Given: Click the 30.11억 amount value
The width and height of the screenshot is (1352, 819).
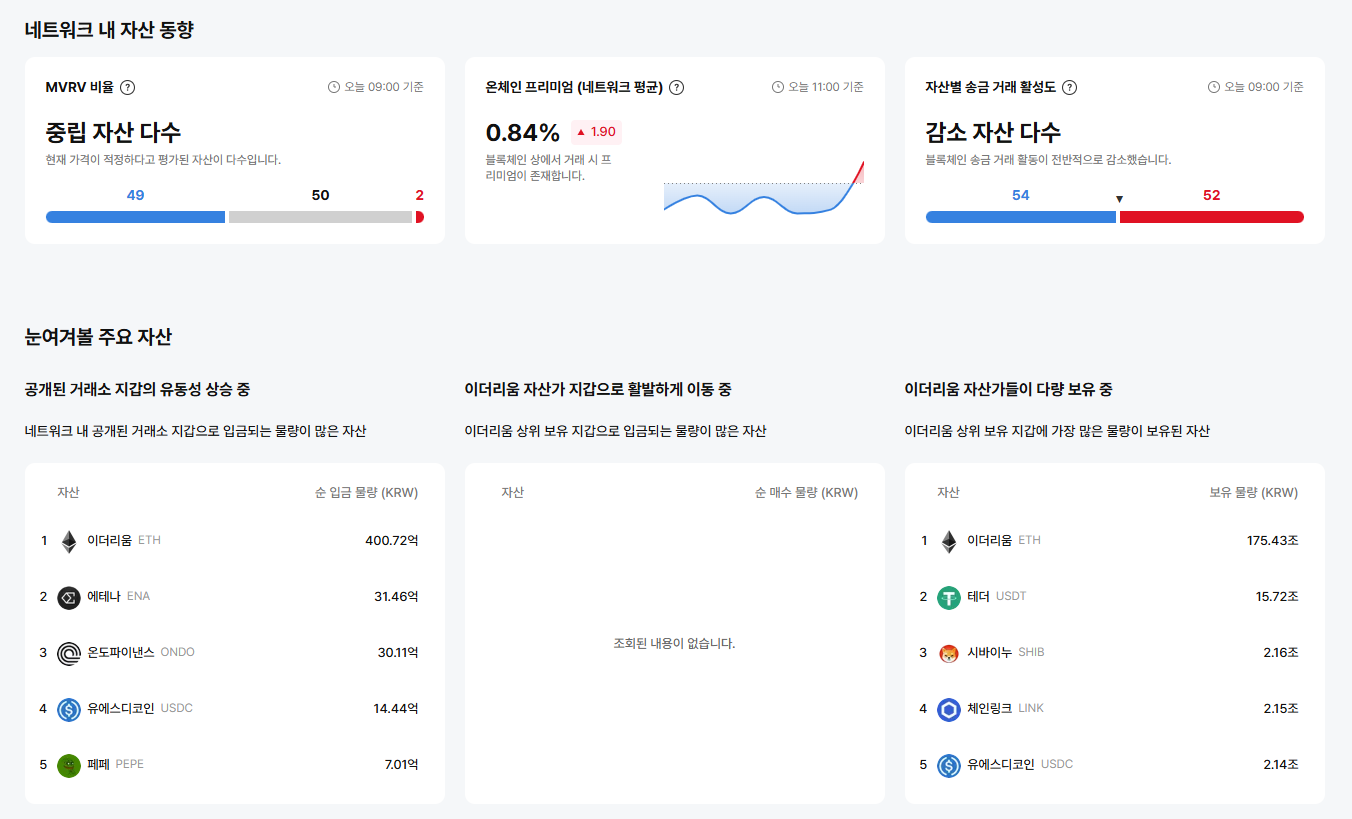Looking at the screenshot, I should tap(398, 653).
